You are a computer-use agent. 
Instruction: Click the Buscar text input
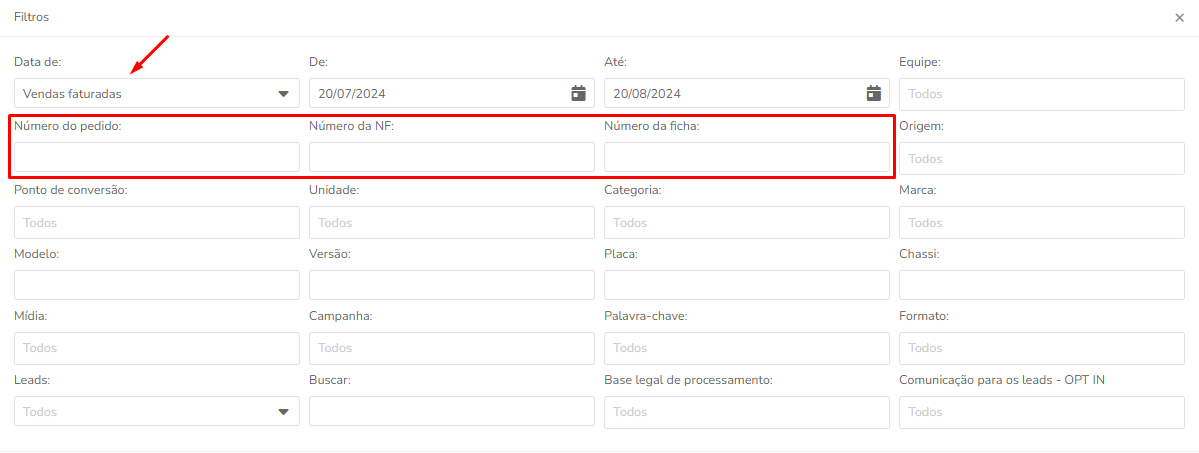point(452,411)
